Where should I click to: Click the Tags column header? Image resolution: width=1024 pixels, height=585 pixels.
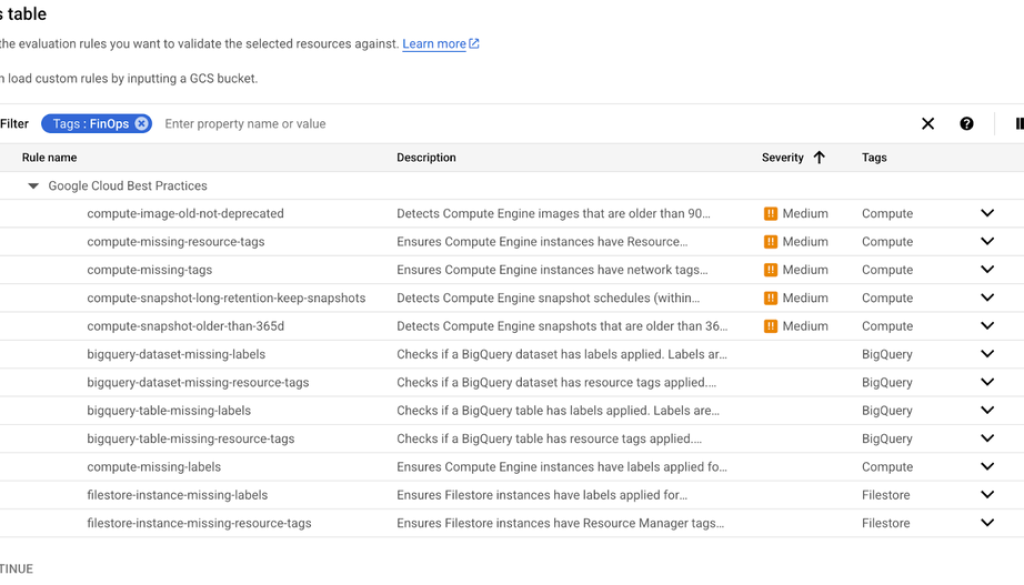click(x=873, y=157)
